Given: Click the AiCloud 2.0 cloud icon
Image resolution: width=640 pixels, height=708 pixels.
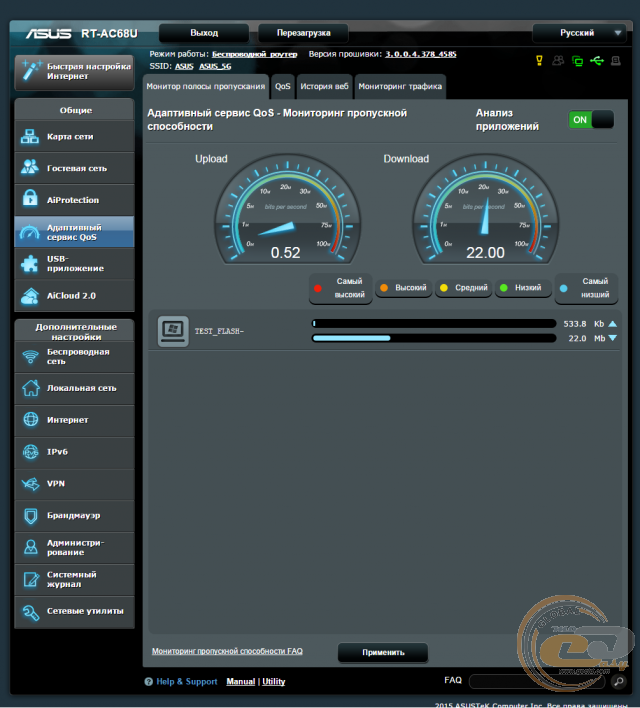Looking at the screenshot, I should pos(30,296).
